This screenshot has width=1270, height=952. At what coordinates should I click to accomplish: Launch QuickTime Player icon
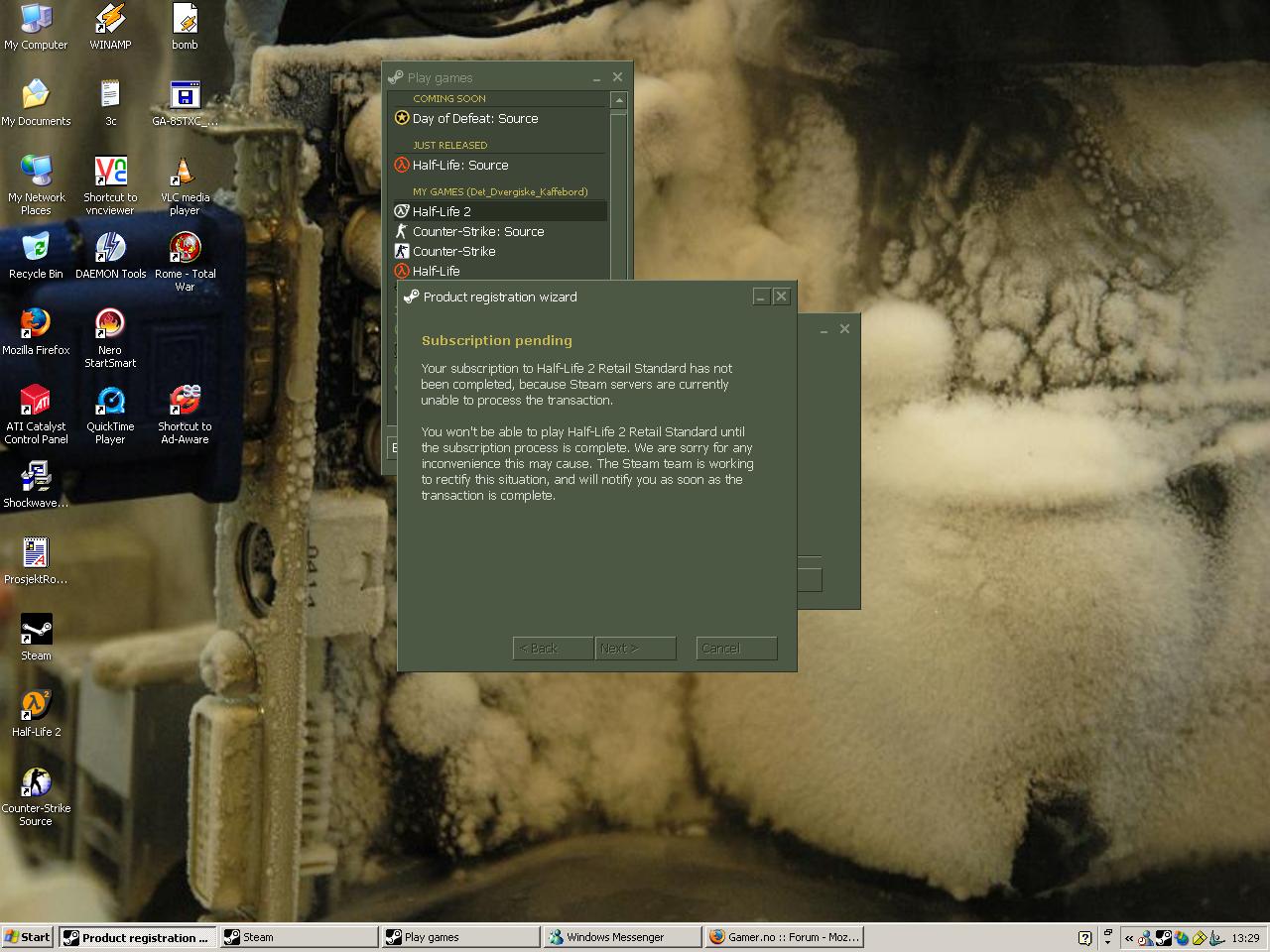(110, 415)
